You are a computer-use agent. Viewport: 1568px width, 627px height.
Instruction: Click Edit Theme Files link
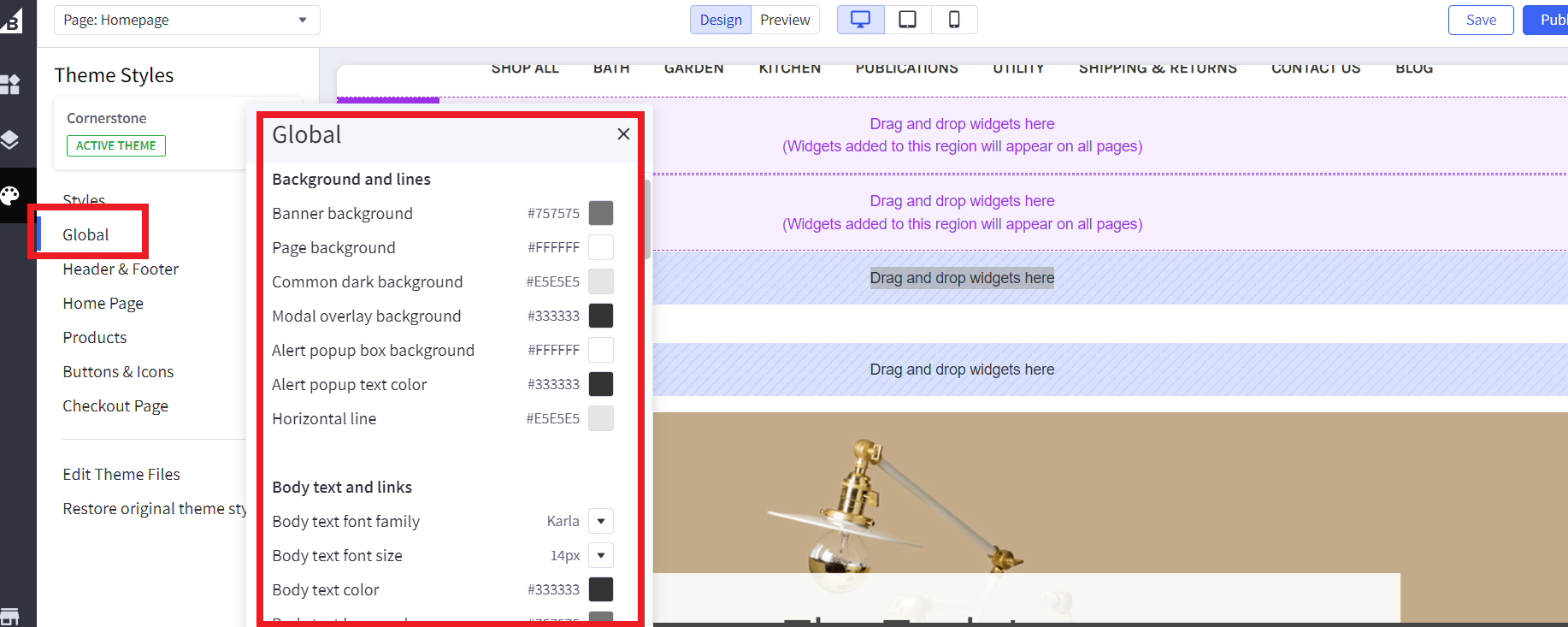(x=121, y=474)
